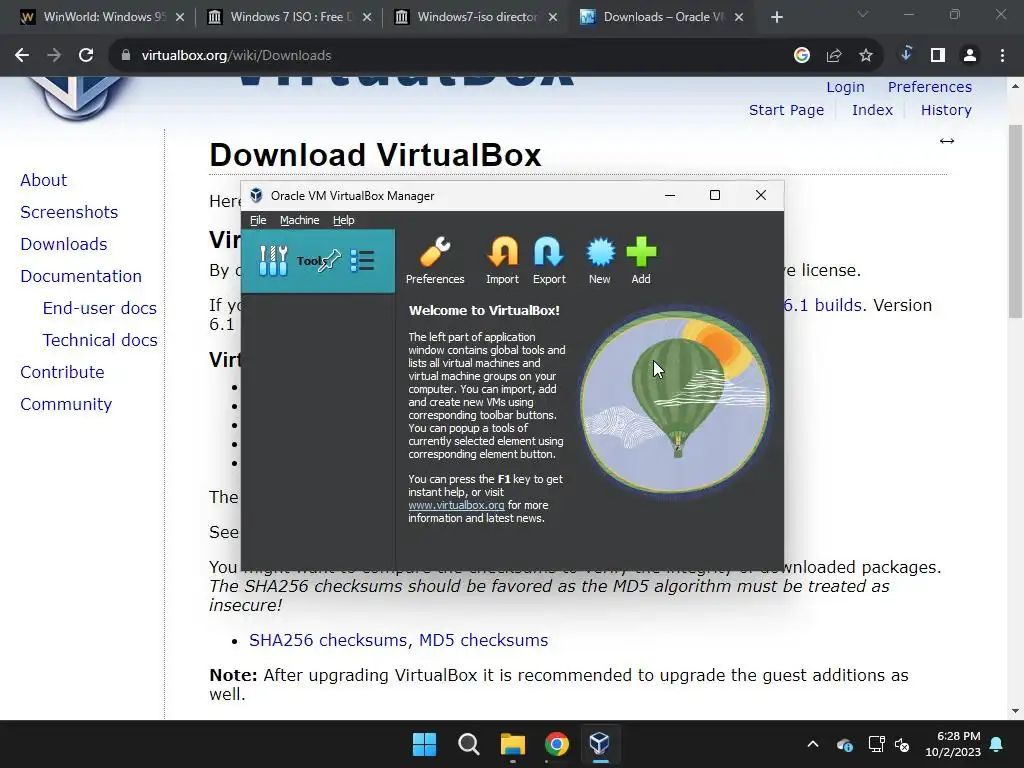This screenshot has height=768, width=1024.
Task: Open Community link in sidebar
Action: [x=66, y=404]
